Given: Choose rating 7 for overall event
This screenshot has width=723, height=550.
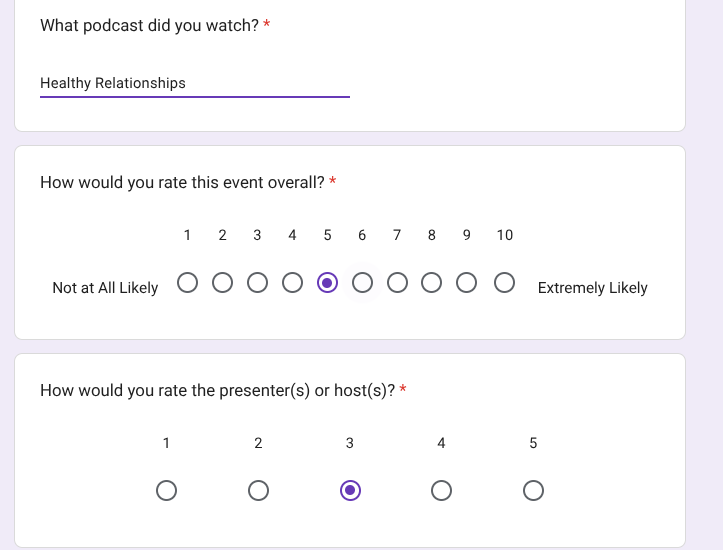Looking at the screenshot, I should 397,283.
